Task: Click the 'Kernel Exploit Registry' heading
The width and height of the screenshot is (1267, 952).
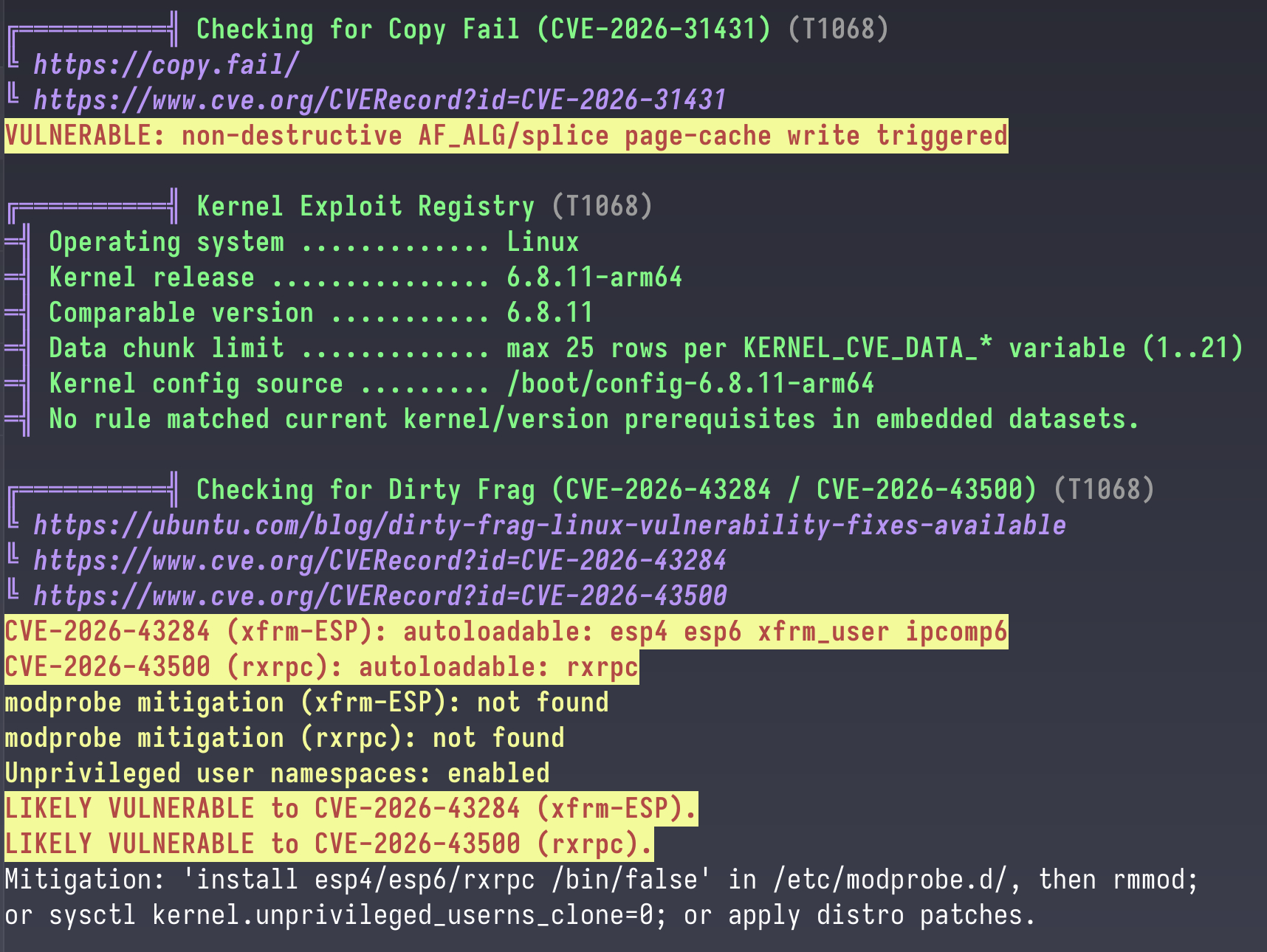Action: 365,207
